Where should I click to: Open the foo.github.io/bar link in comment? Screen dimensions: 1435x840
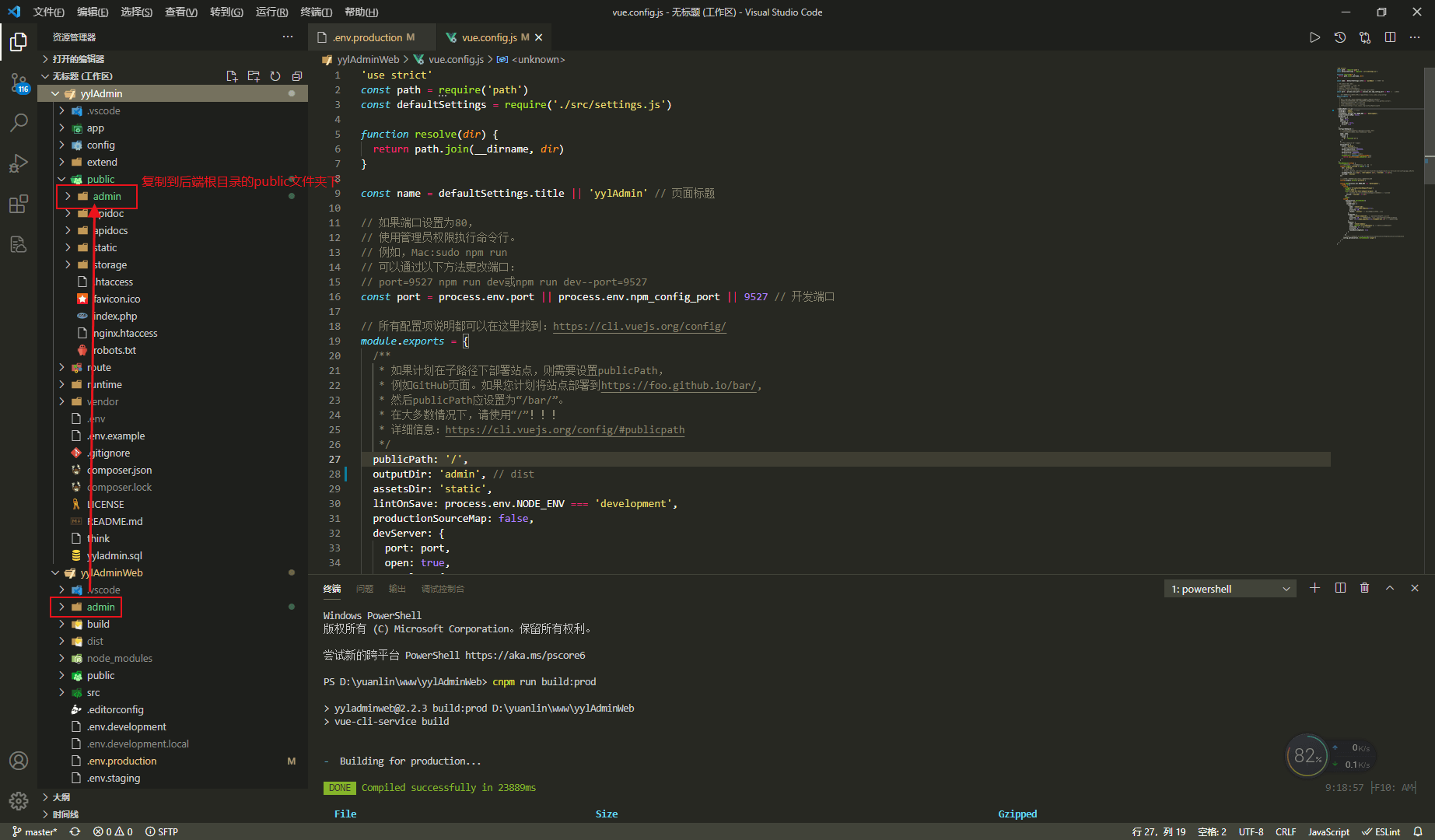point(678,385)
